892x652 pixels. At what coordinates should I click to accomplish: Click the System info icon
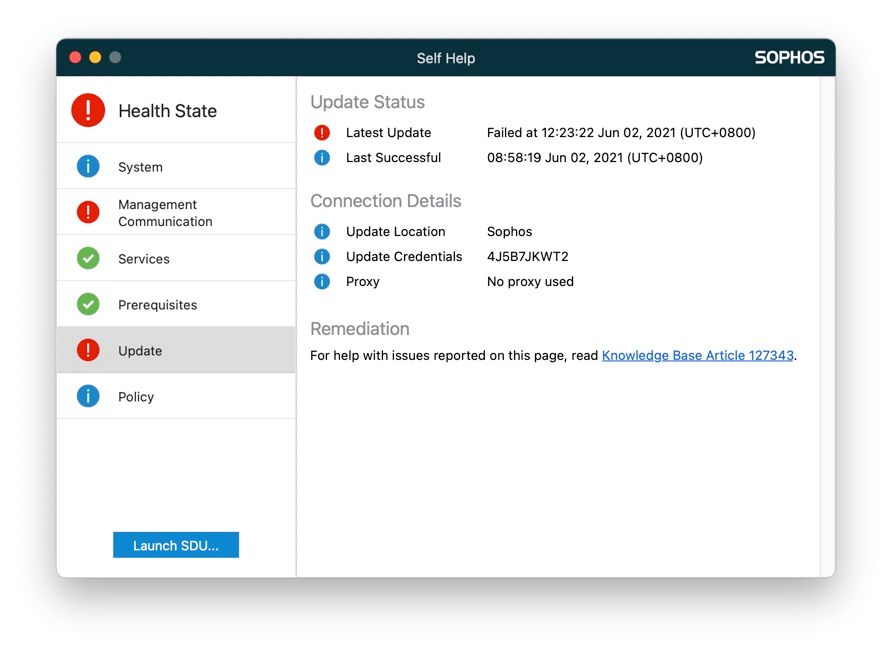point(89,166)
